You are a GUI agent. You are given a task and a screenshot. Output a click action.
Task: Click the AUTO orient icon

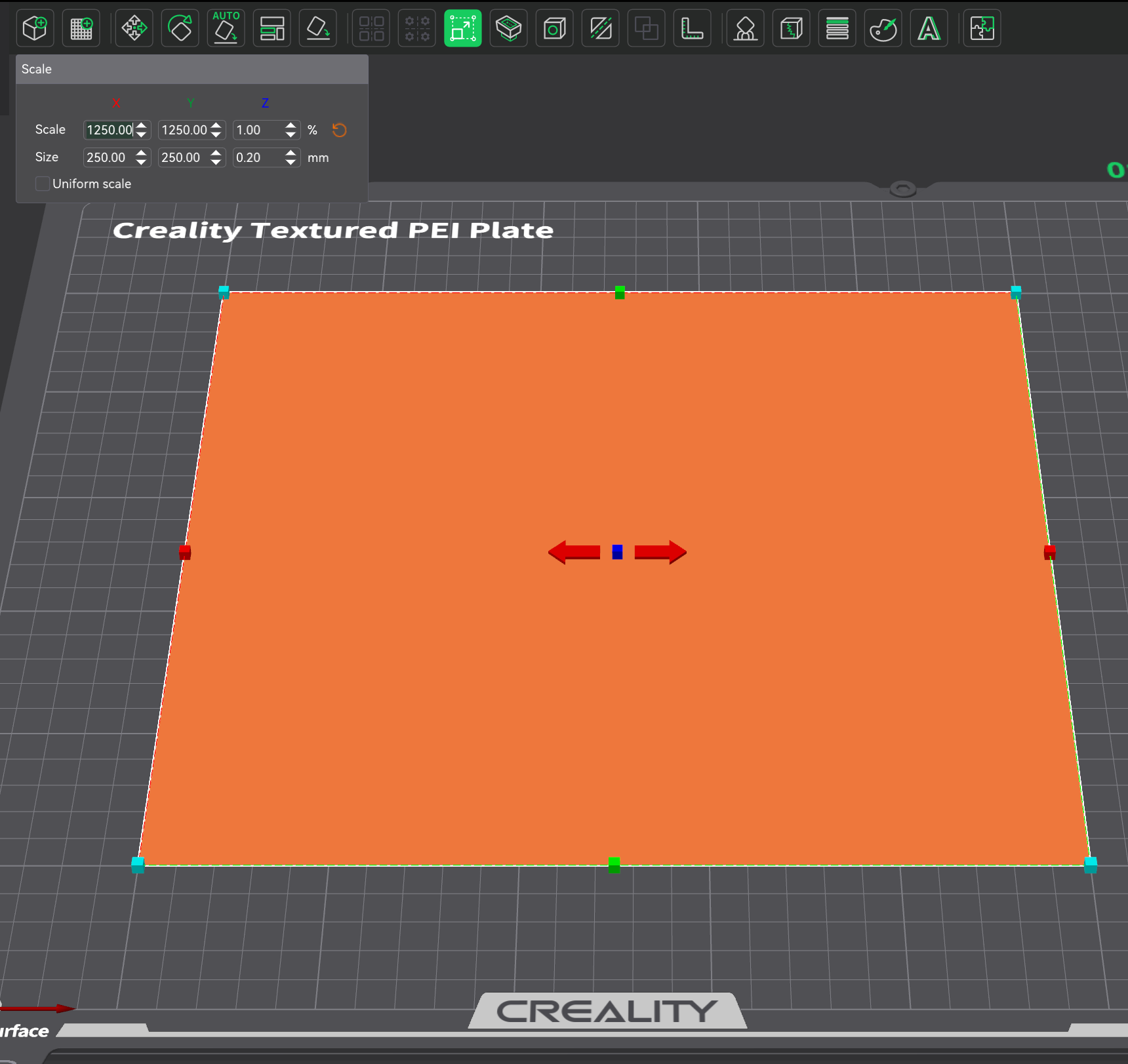(x=226, y=28)
